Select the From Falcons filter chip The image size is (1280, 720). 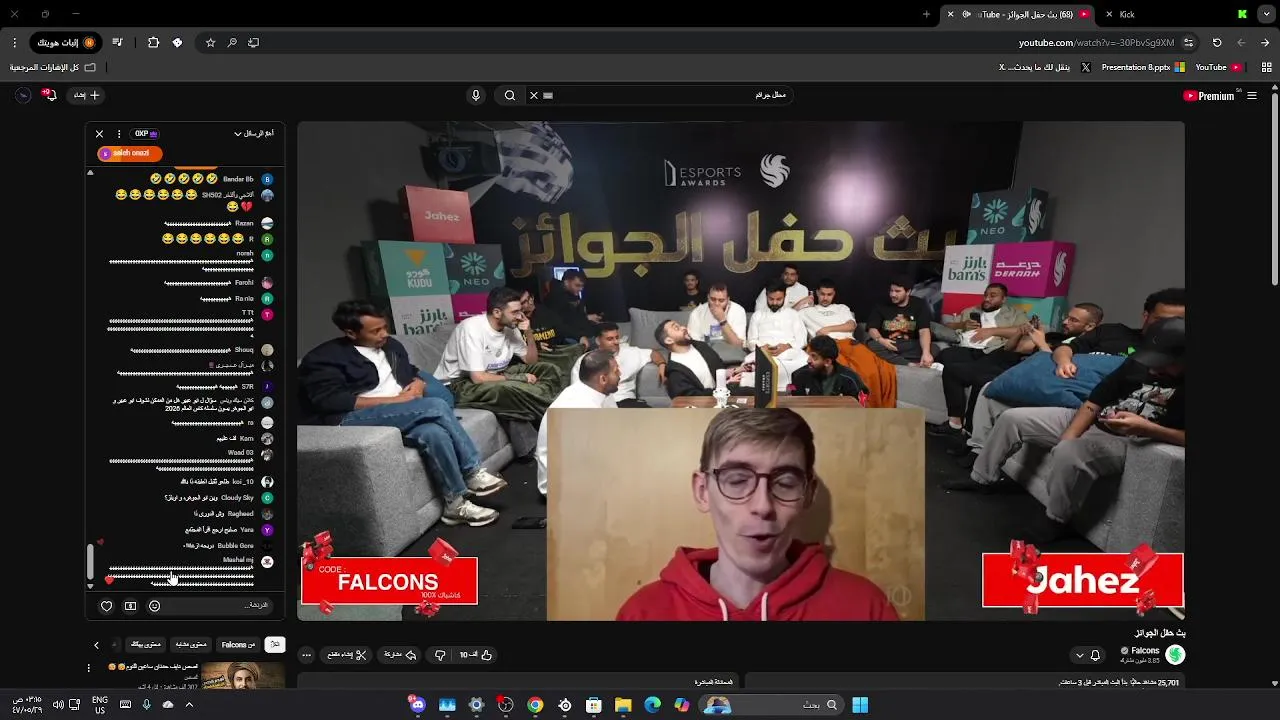coord(238,645)
